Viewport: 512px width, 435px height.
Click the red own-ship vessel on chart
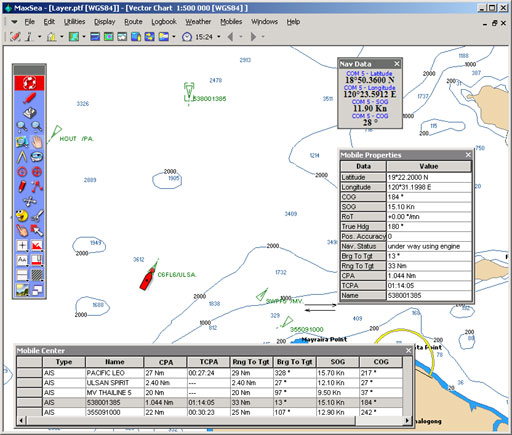coord(147,278)
